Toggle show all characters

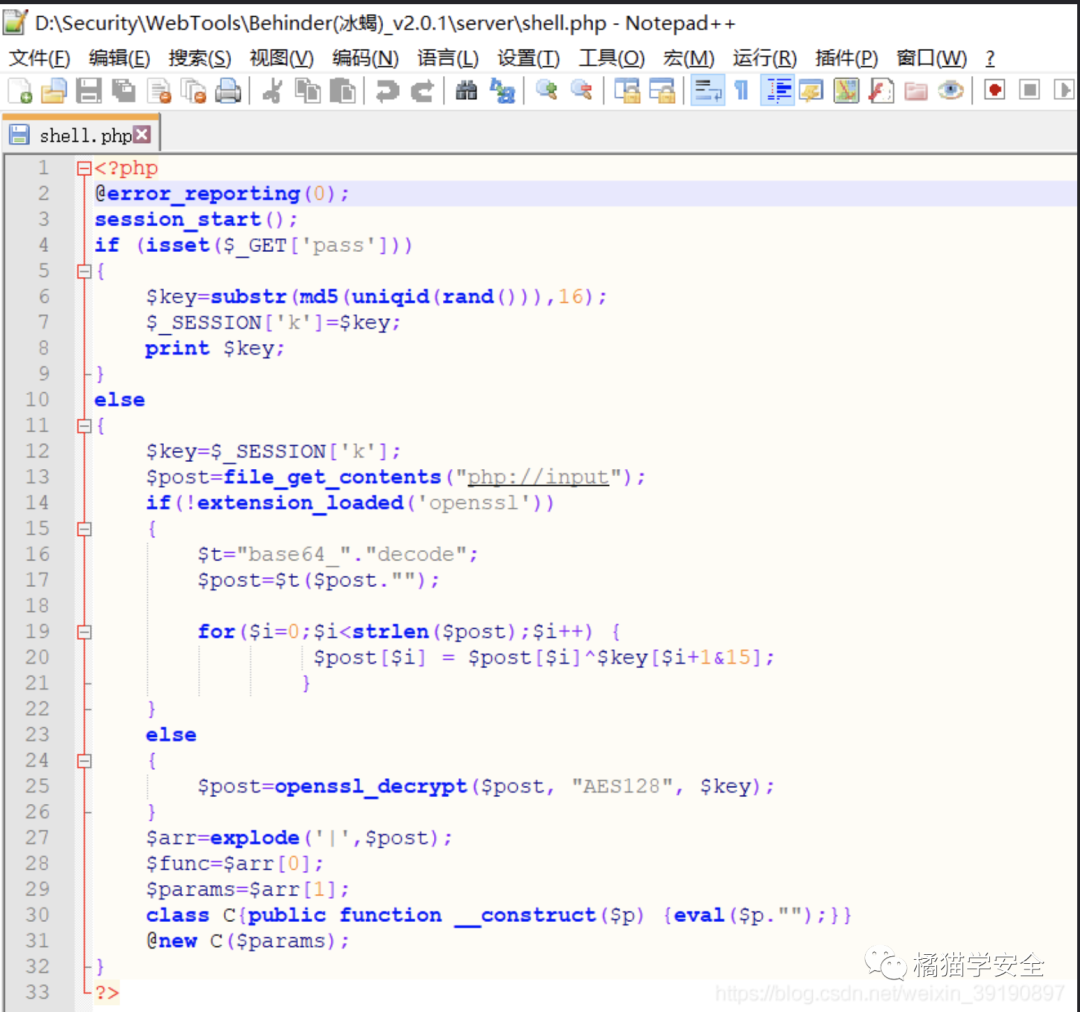tap(742, 91)
